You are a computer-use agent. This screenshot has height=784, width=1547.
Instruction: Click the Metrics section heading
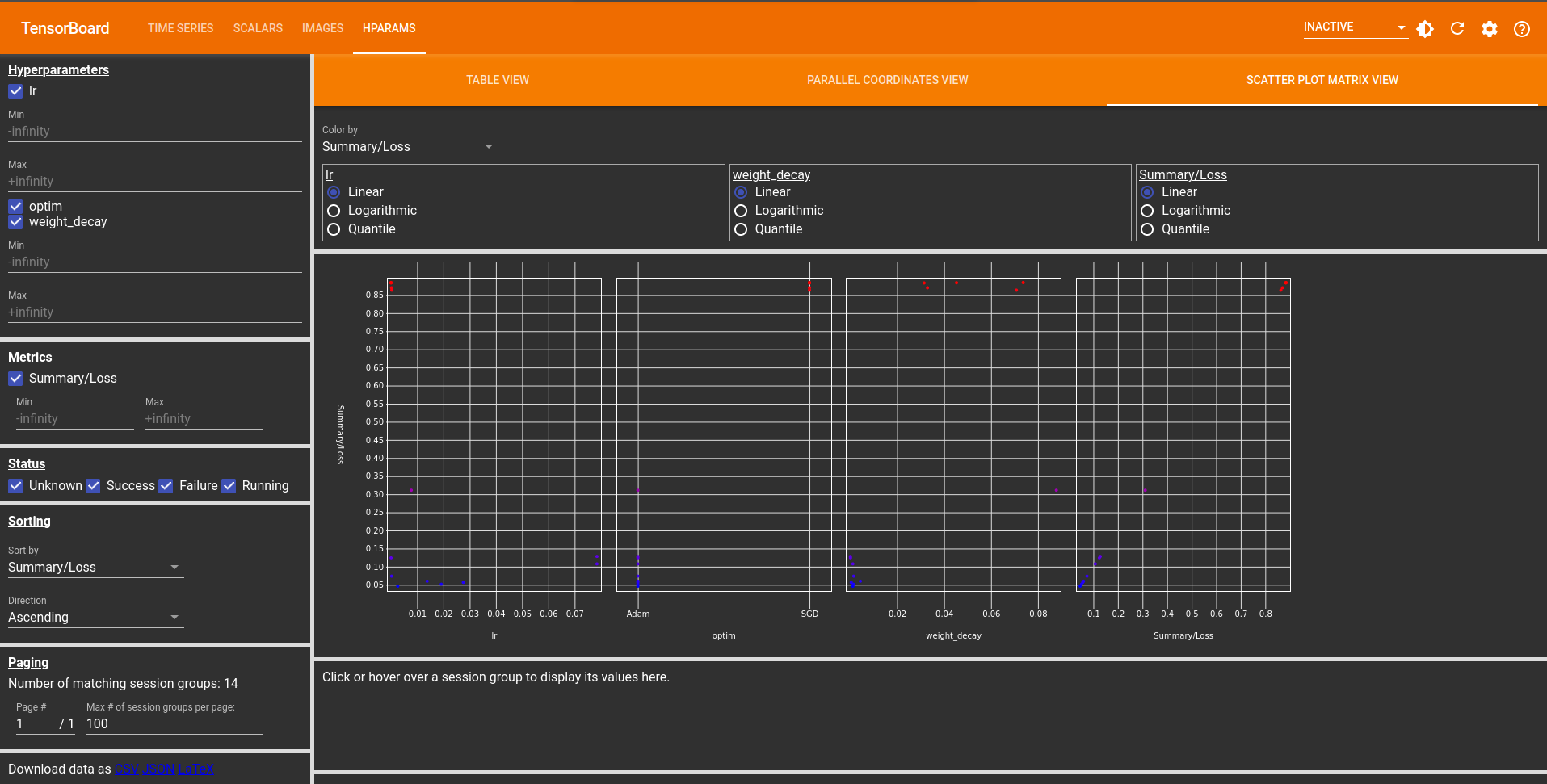point(30,358)
